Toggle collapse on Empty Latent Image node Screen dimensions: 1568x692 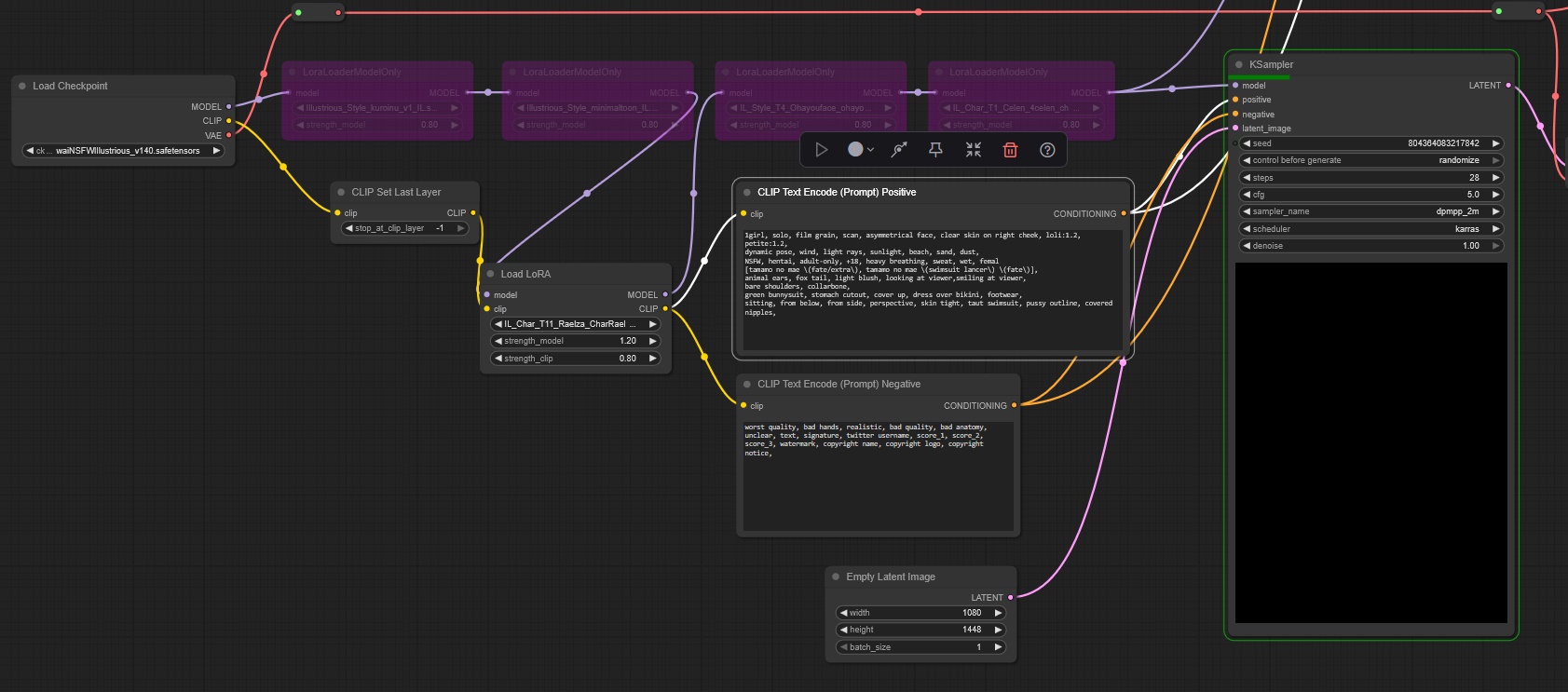tap(836, 577)
